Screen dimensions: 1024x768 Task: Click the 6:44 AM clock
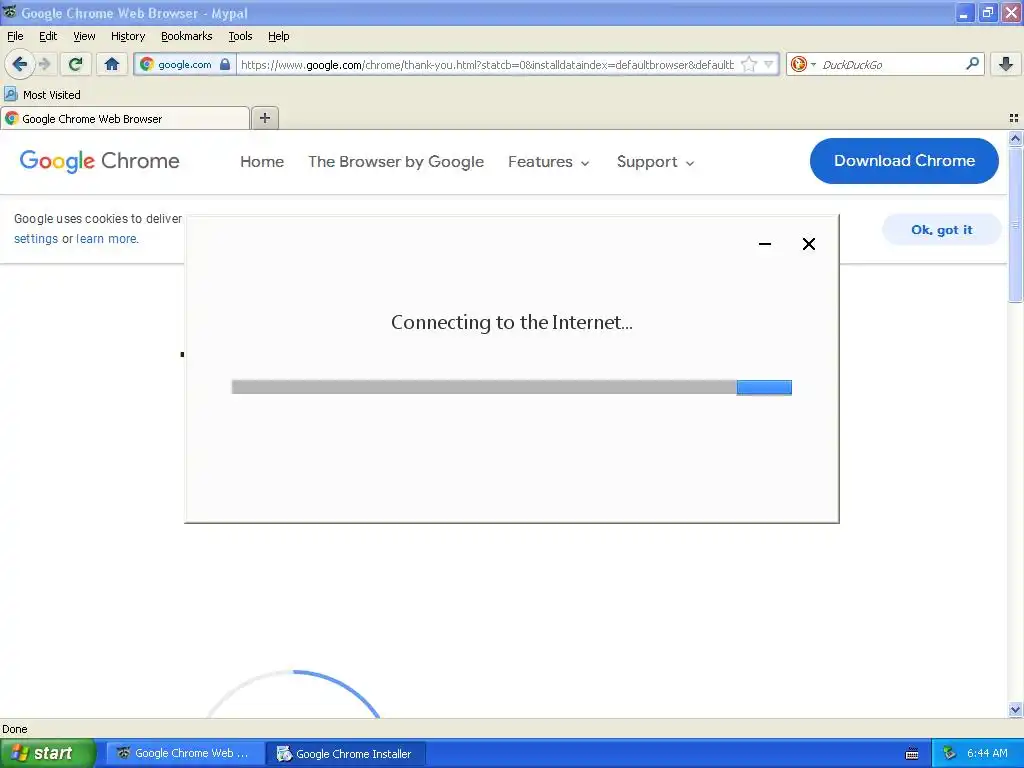[x=987, y=753]
